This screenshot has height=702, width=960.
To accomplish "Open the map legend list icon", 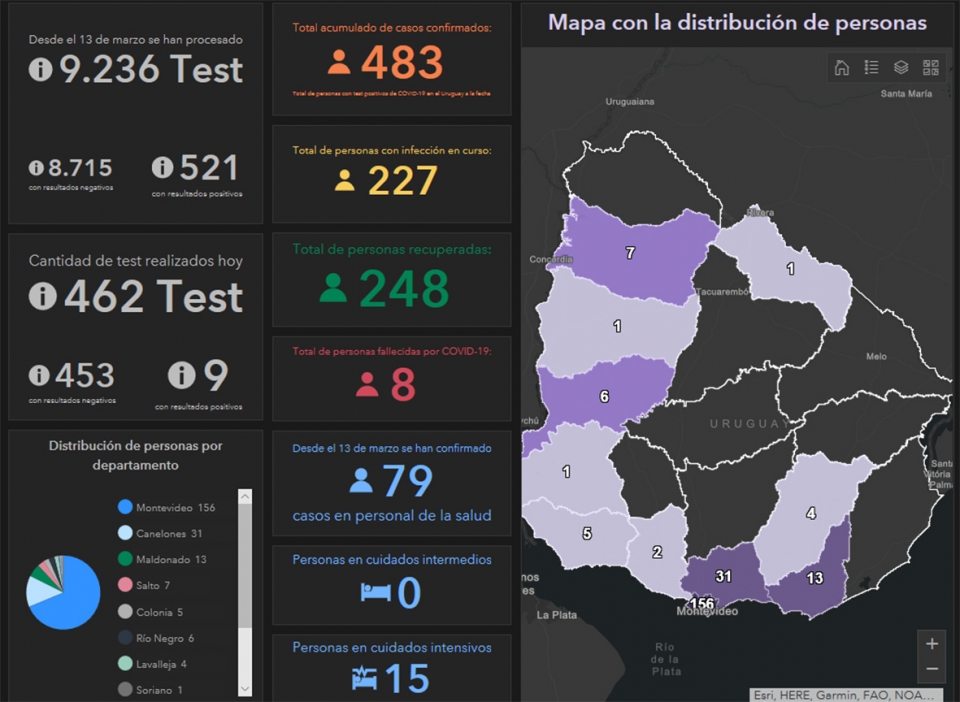I will point(871,67).
